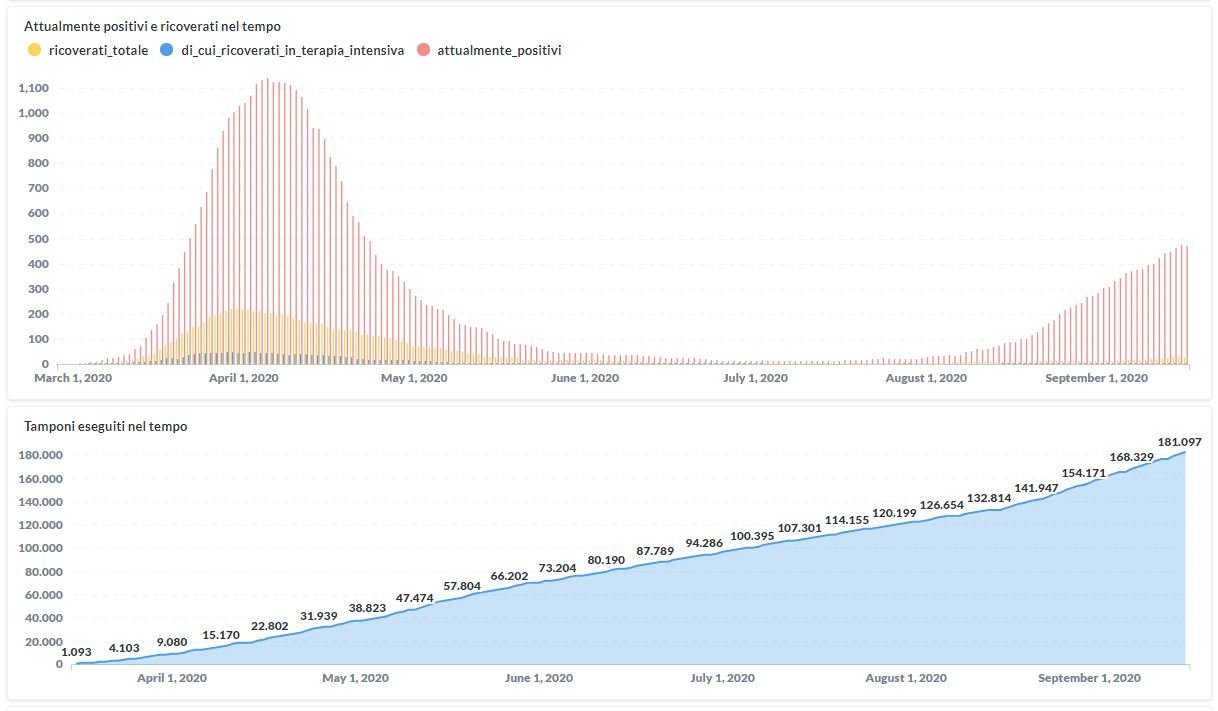Click 'June 1, 2020' on the top chart axis
1218x711 pixels.
585,378
